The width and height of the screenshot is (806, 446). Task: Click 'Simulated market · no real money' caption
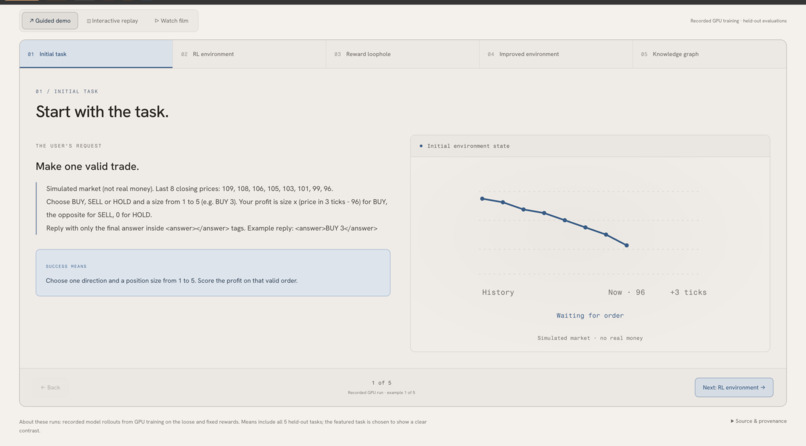(590, 338)
